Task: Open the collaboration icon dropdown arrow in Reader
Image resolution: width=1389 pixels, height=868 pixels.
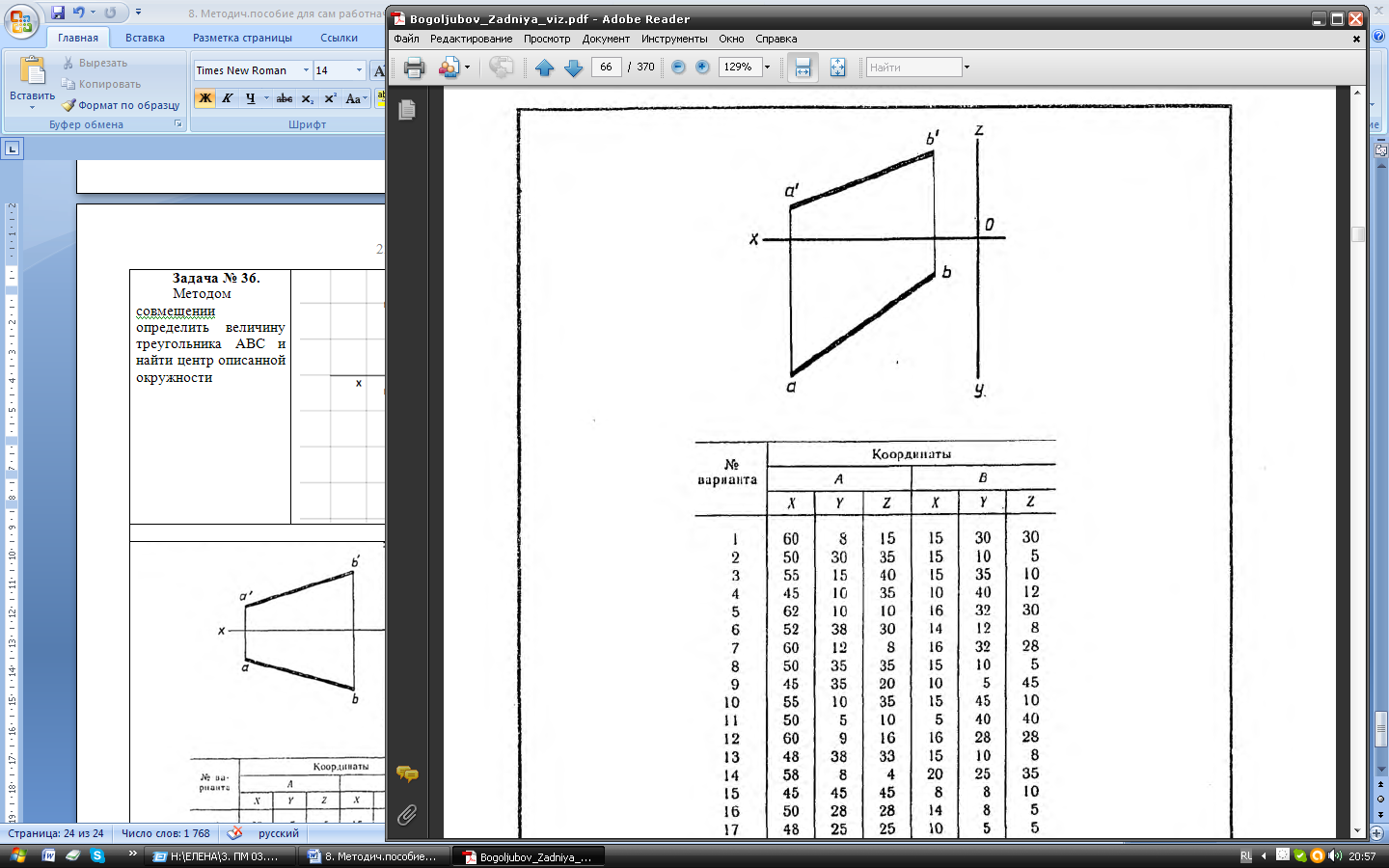Action: click(467, 68)
